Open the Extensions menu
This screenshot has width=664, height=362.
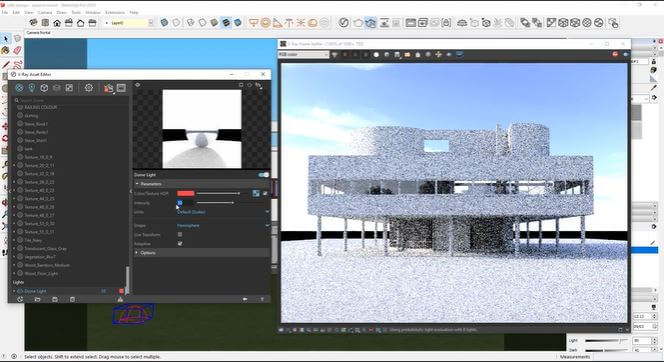(115, 13)
